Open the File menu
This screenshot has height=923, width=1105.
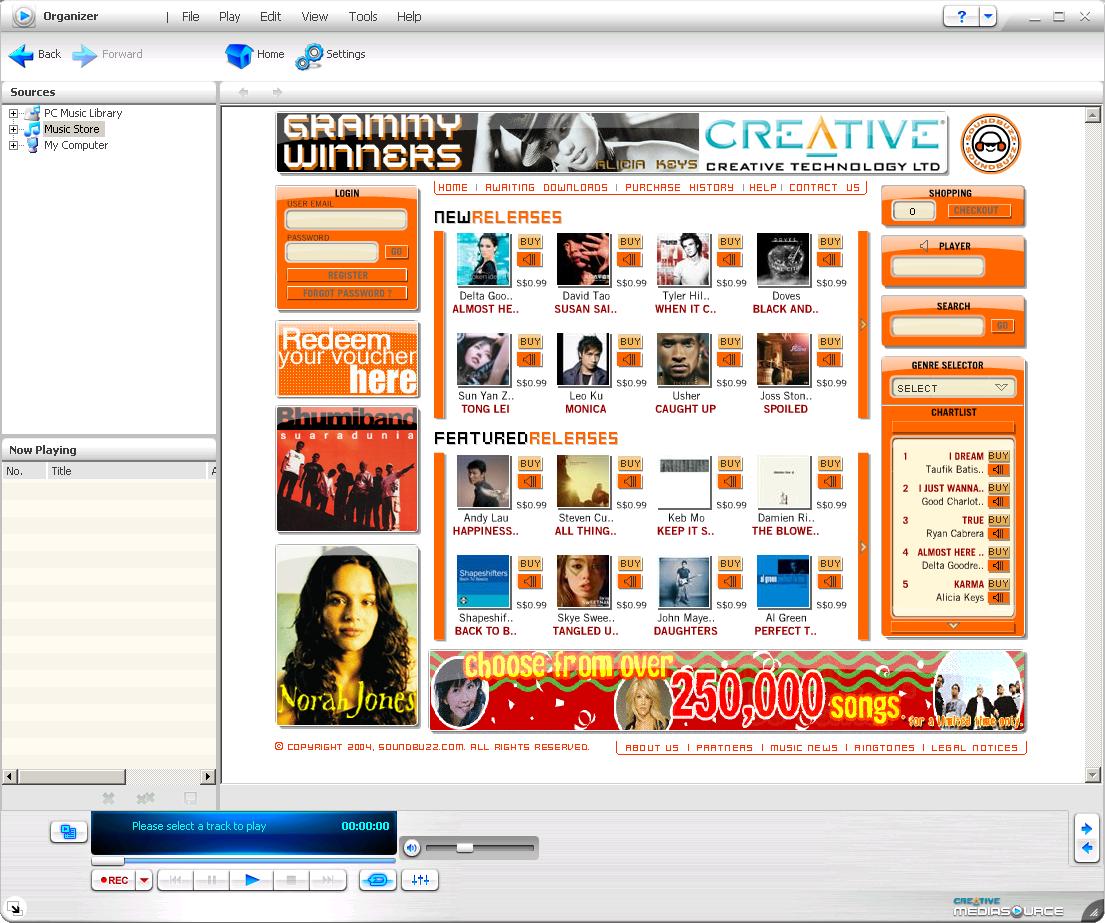pyautogui.click(x=190, y=16)
